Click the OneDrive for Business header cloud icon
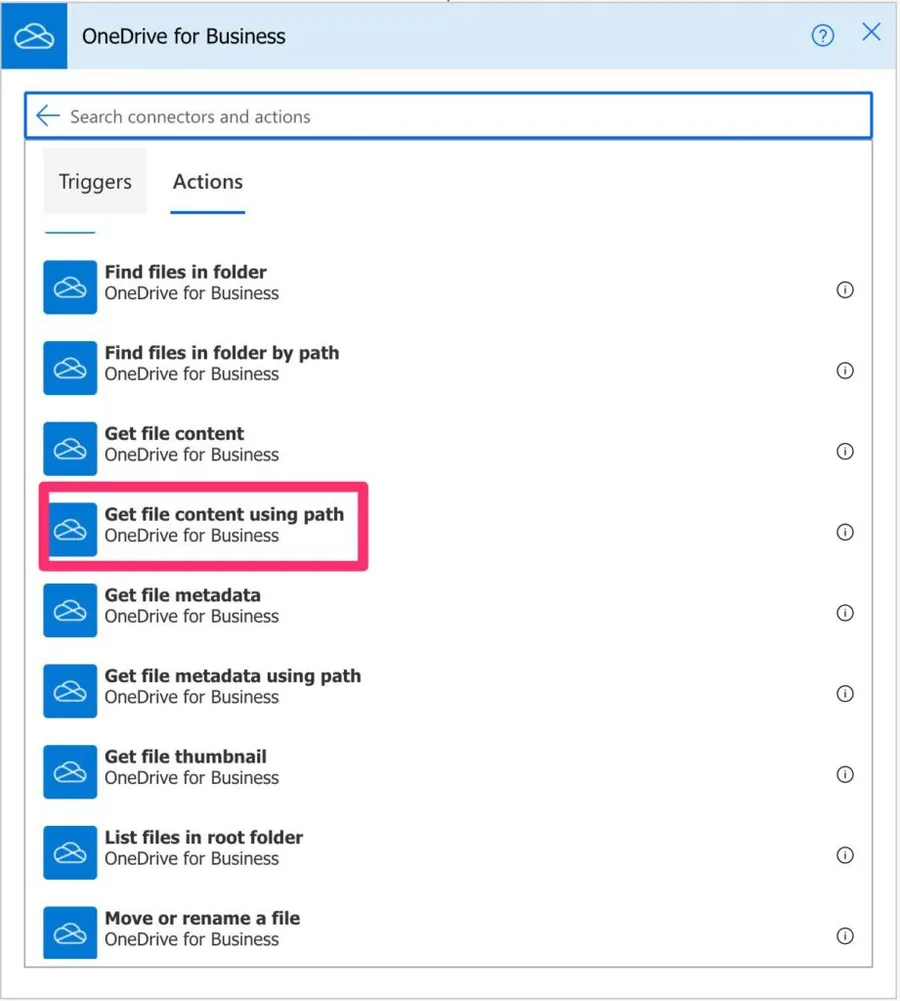Screen dimensions: 900x1001 34,37
